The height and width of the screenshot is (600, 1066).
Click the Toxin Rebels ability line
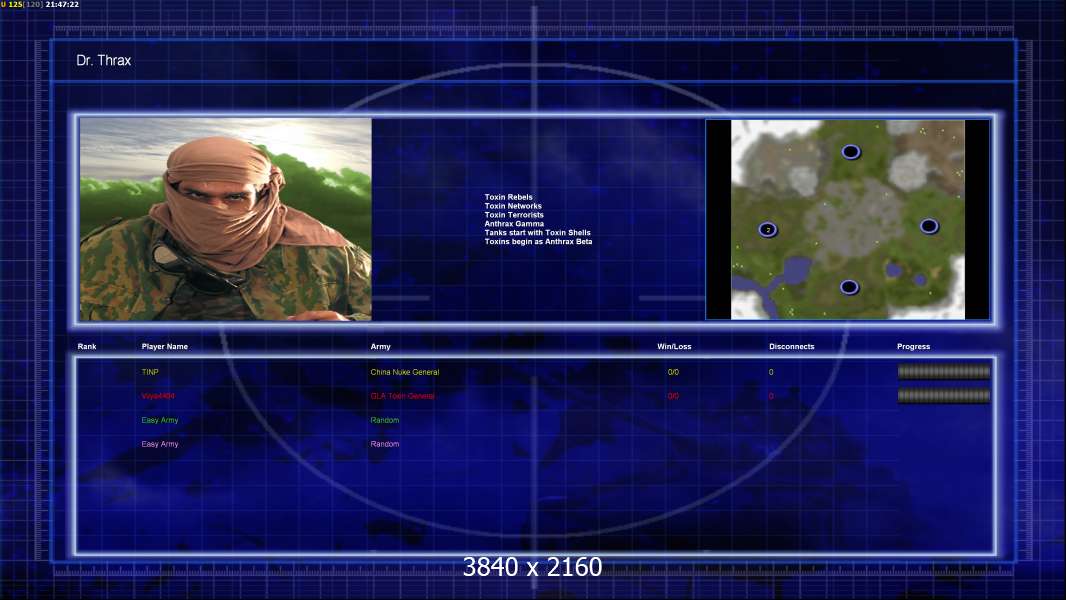509,197
